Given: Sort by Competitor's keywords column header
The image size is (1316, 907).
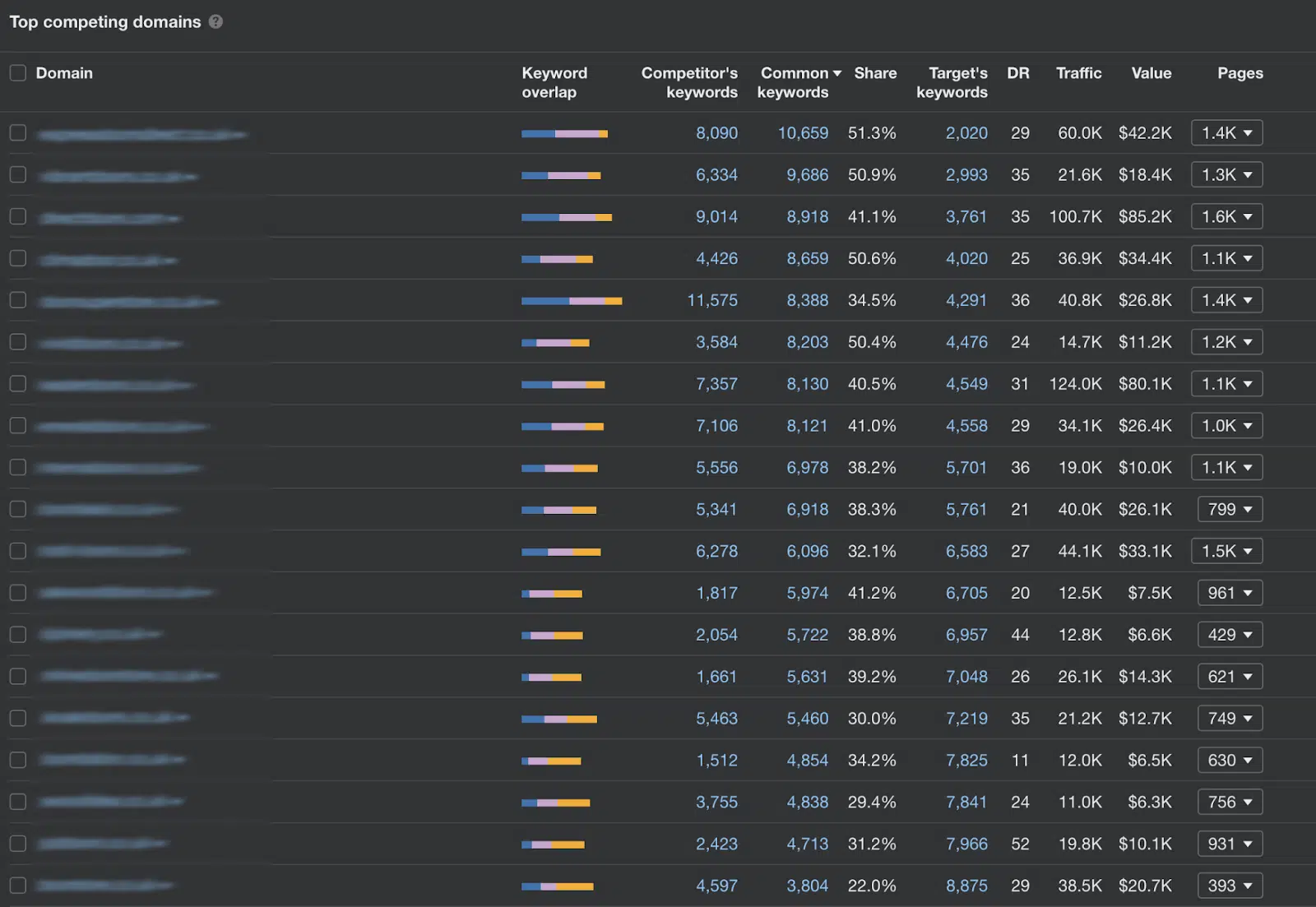Looking at the screenshot, I should (x=689, y=82).
